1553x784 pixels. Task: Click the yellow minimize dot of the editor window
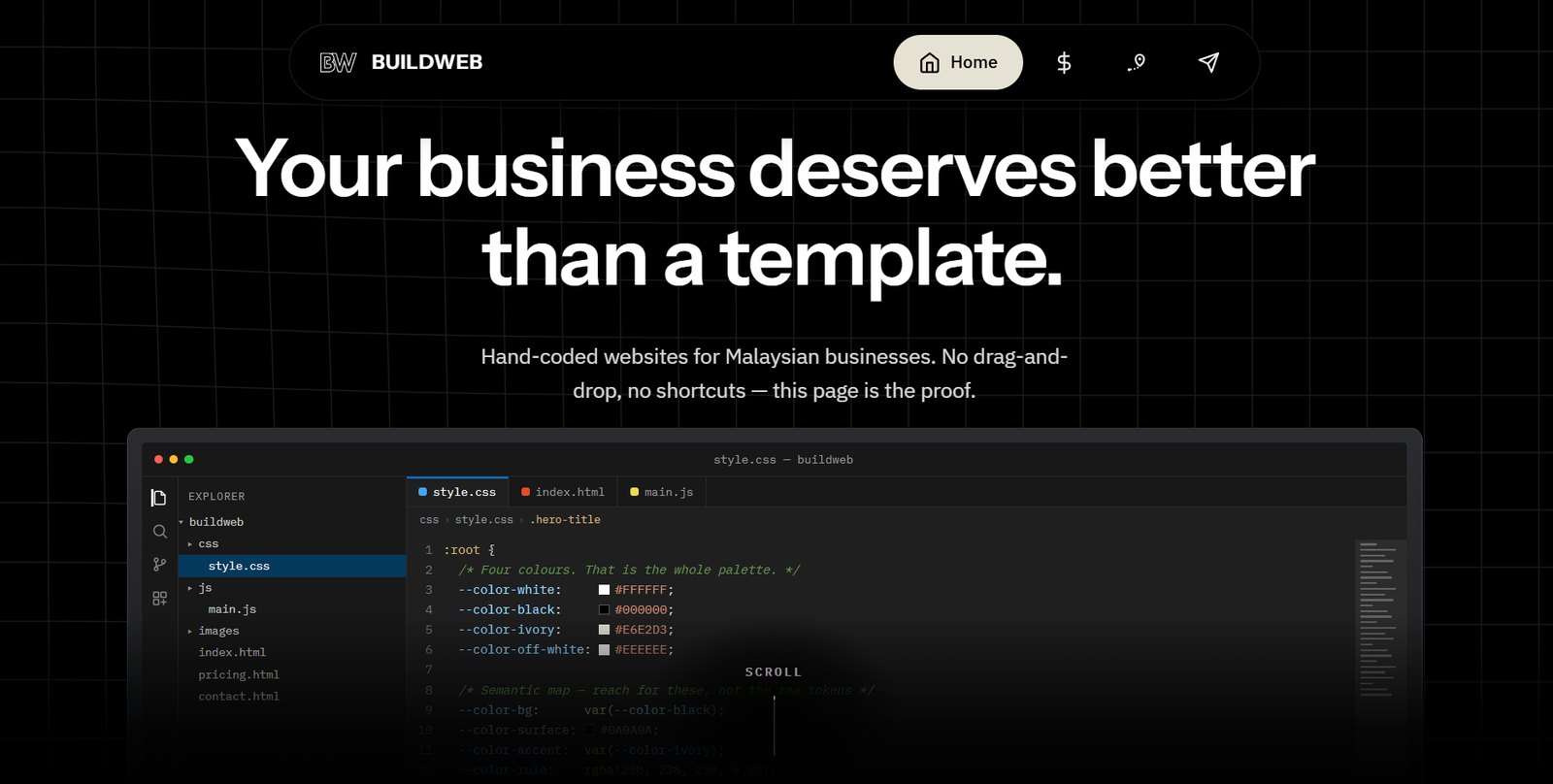[174, 459]
